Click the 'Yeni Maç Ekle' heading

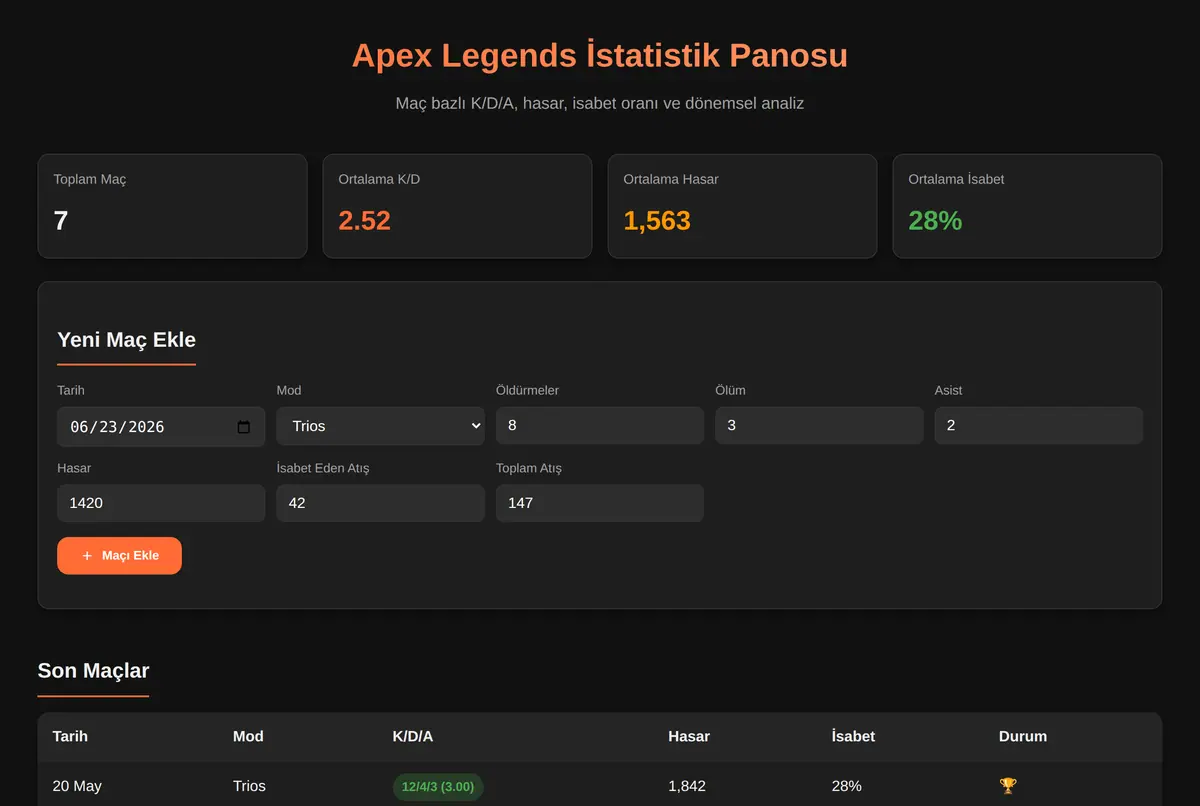tap(126, 339)
